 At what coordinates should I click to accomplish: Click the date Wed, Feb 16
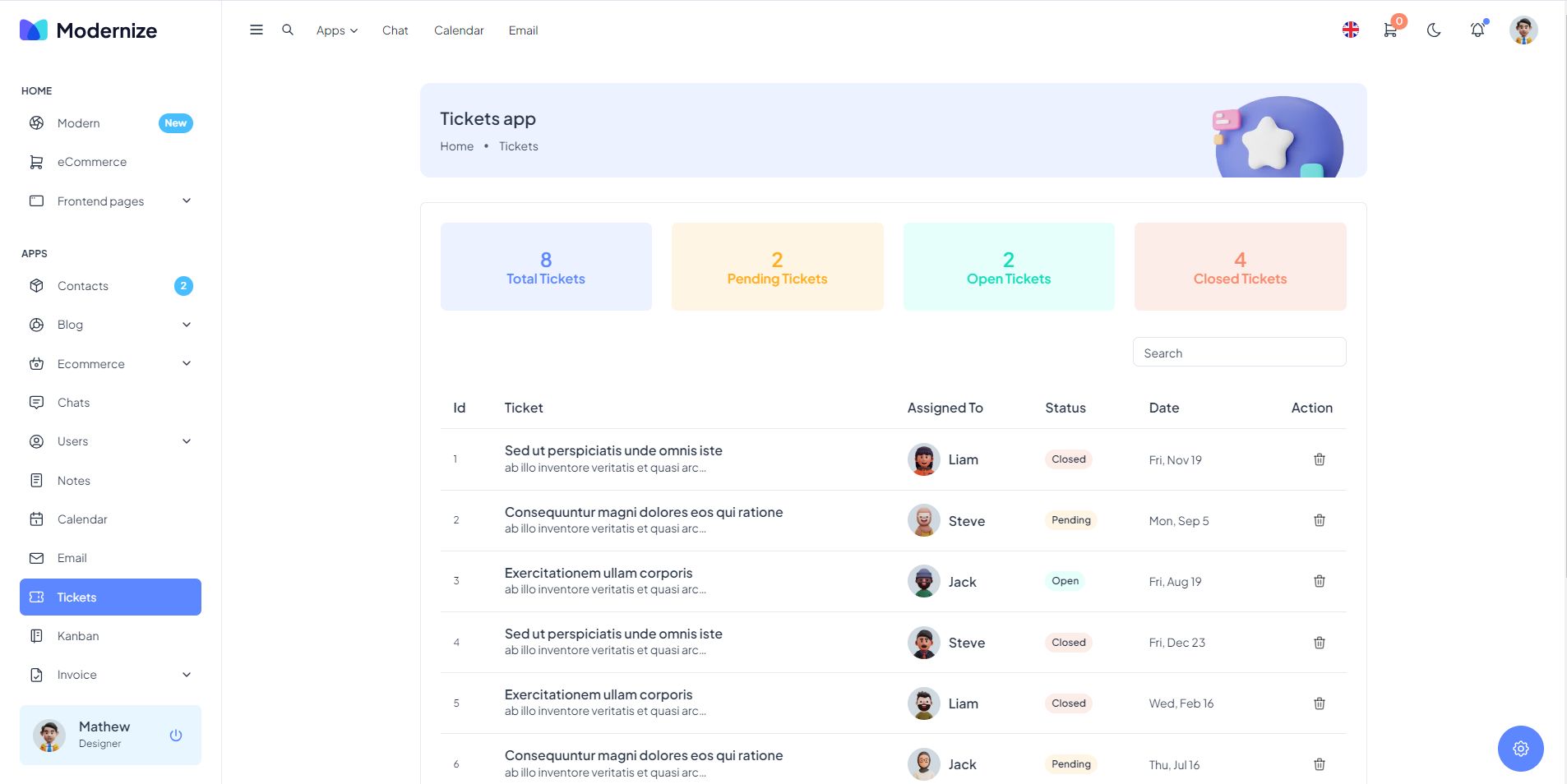tap(1181, 703)
